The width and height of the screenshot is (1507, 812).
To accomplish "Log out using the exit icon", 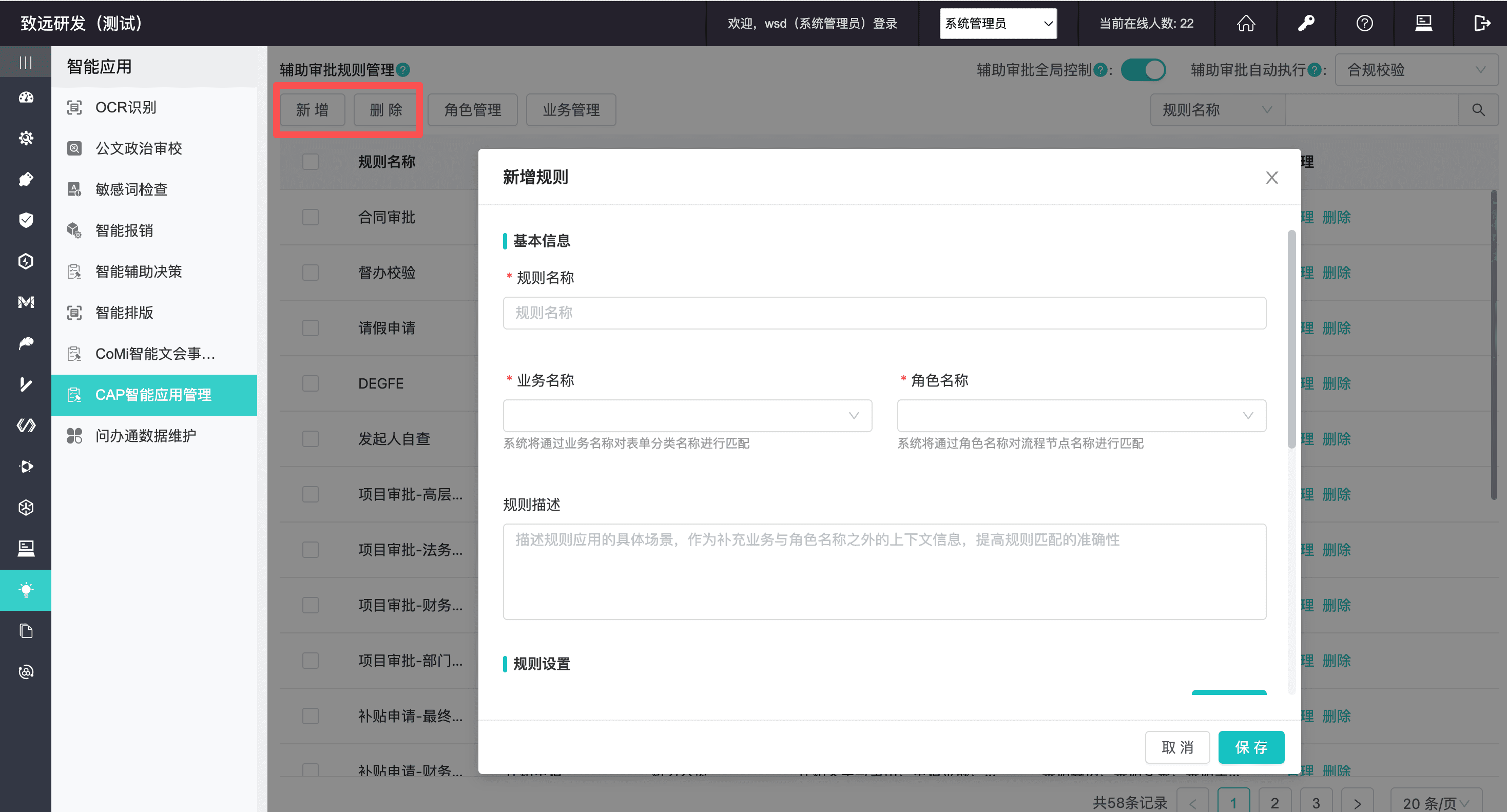I will (1482, 24).
